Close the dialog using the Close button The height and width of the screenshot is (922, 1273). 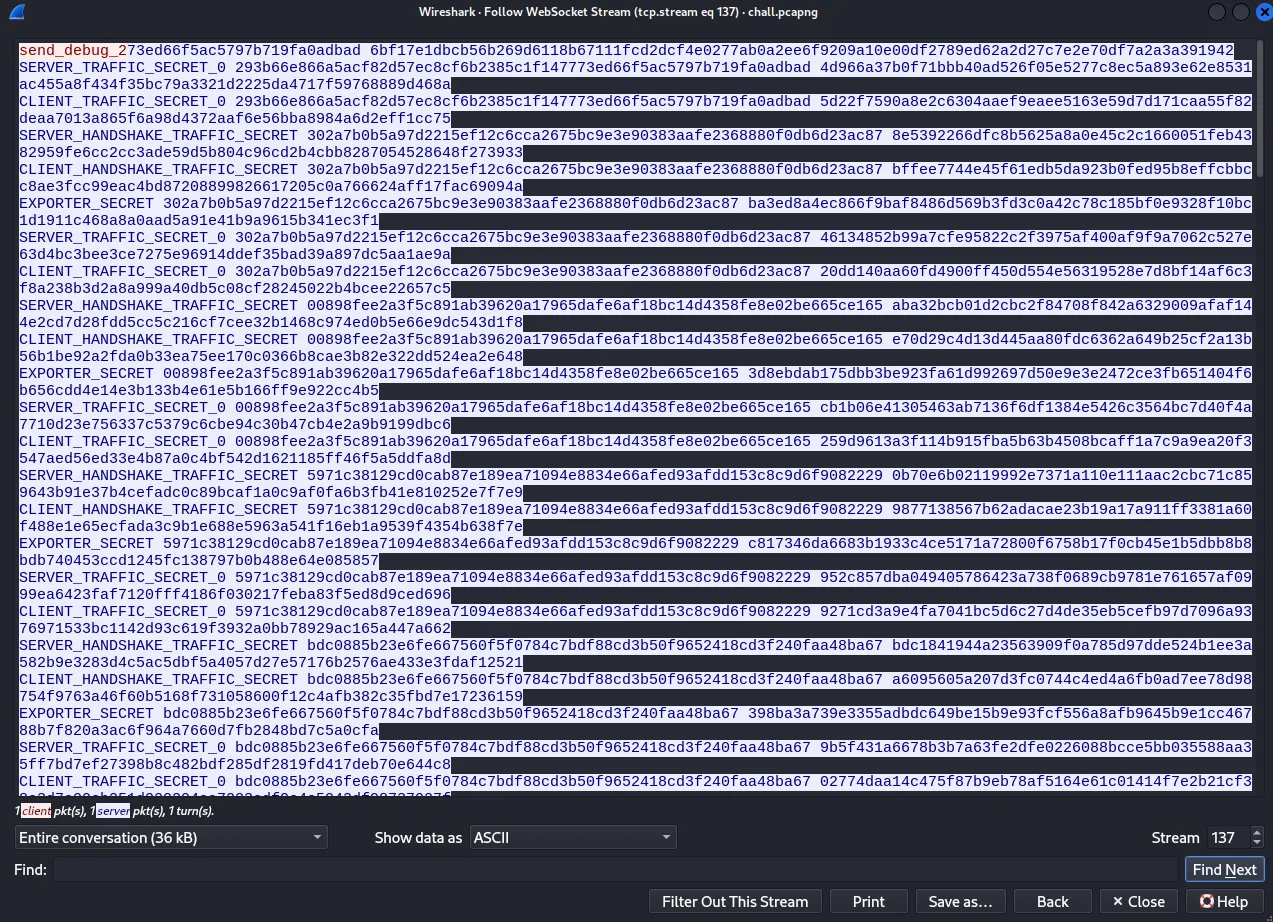point(1138,901)
